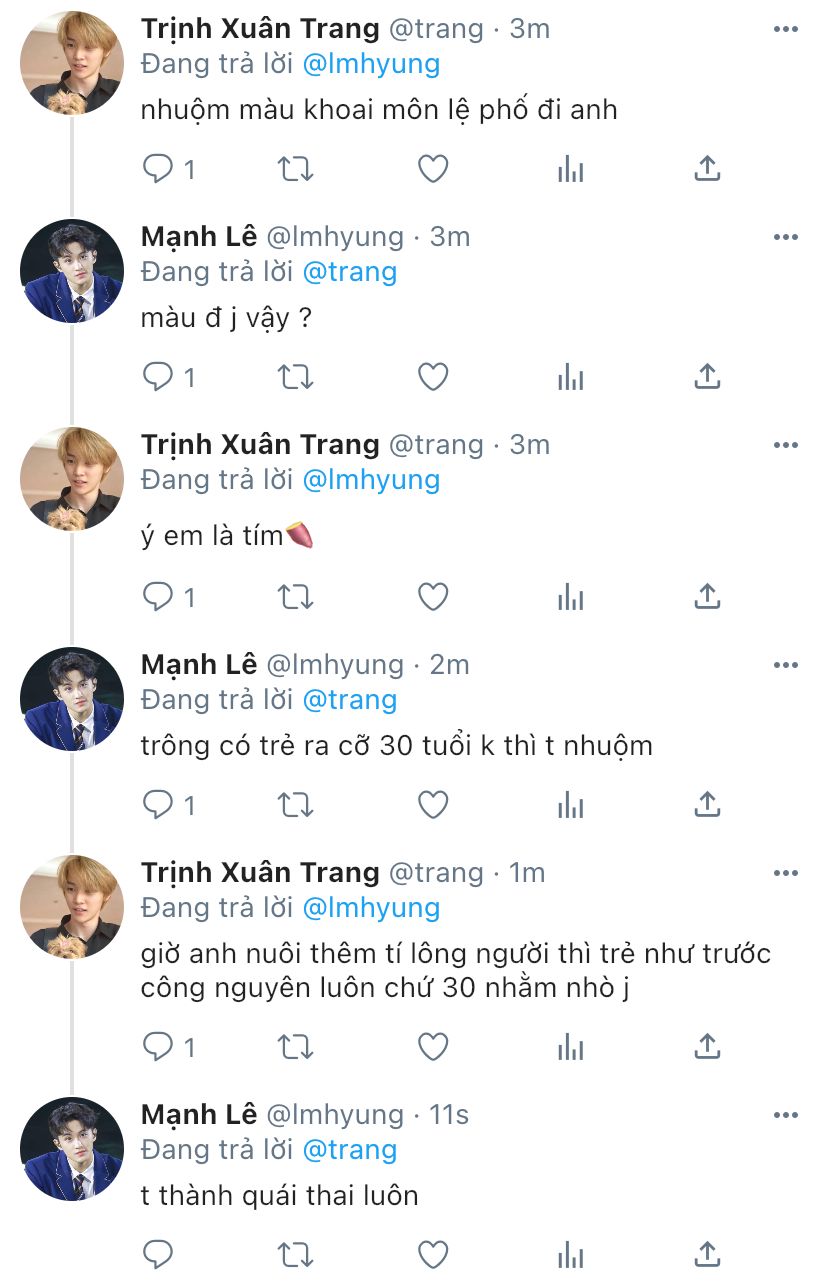Reply to the "trông có trẻ ra" tweet
828x1285 pixels.
(x=159, y=804)
